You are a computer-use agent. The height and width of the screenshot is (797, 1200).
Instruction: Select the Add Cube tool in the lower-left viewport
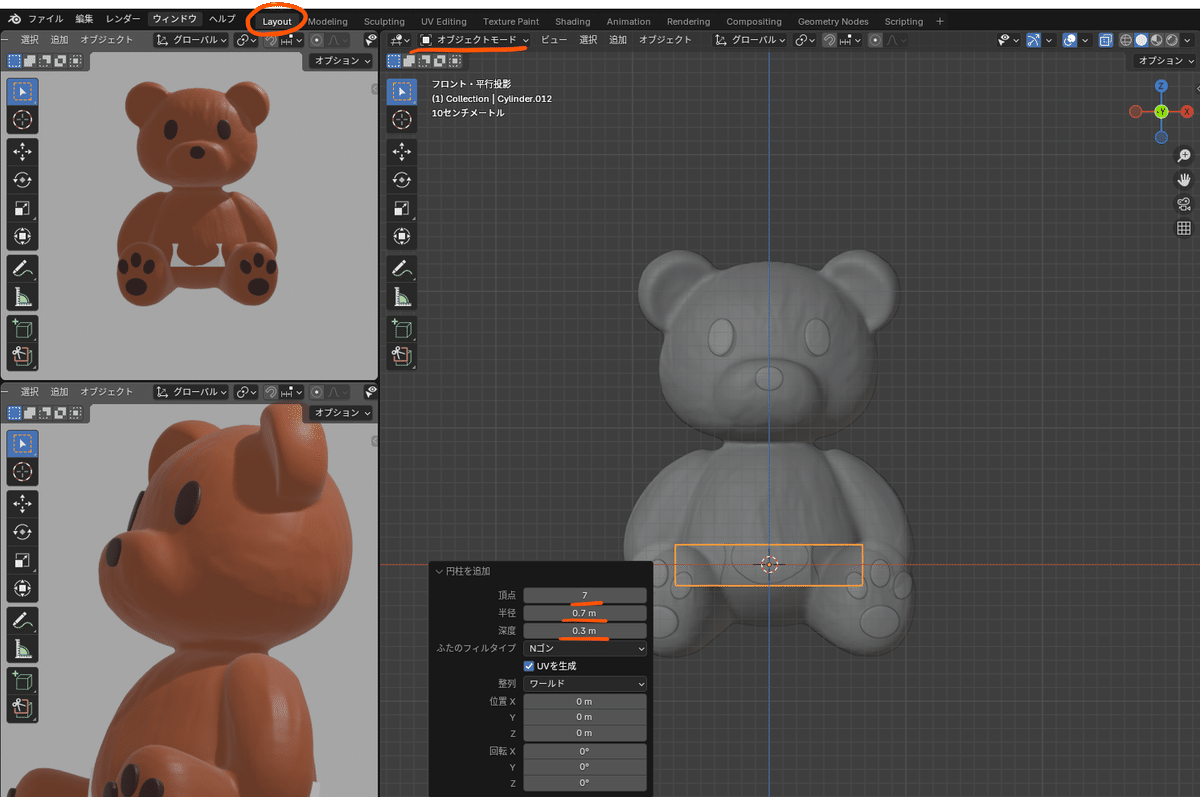pyautogui.click(x=22, y=680)
